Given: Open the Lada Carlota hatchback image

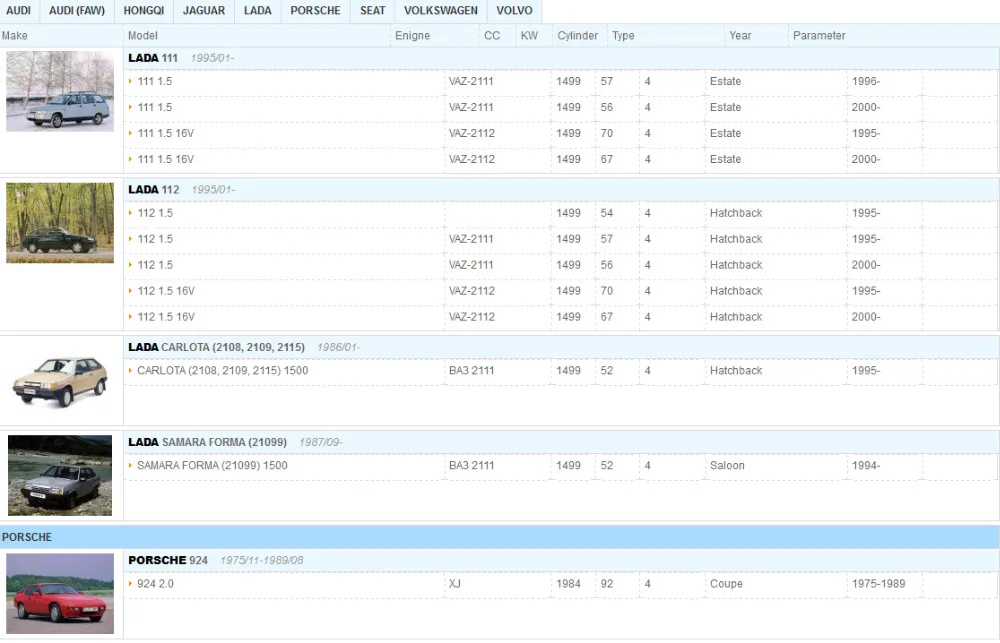Looking at the screenshot, I should [x=60, y=381].
